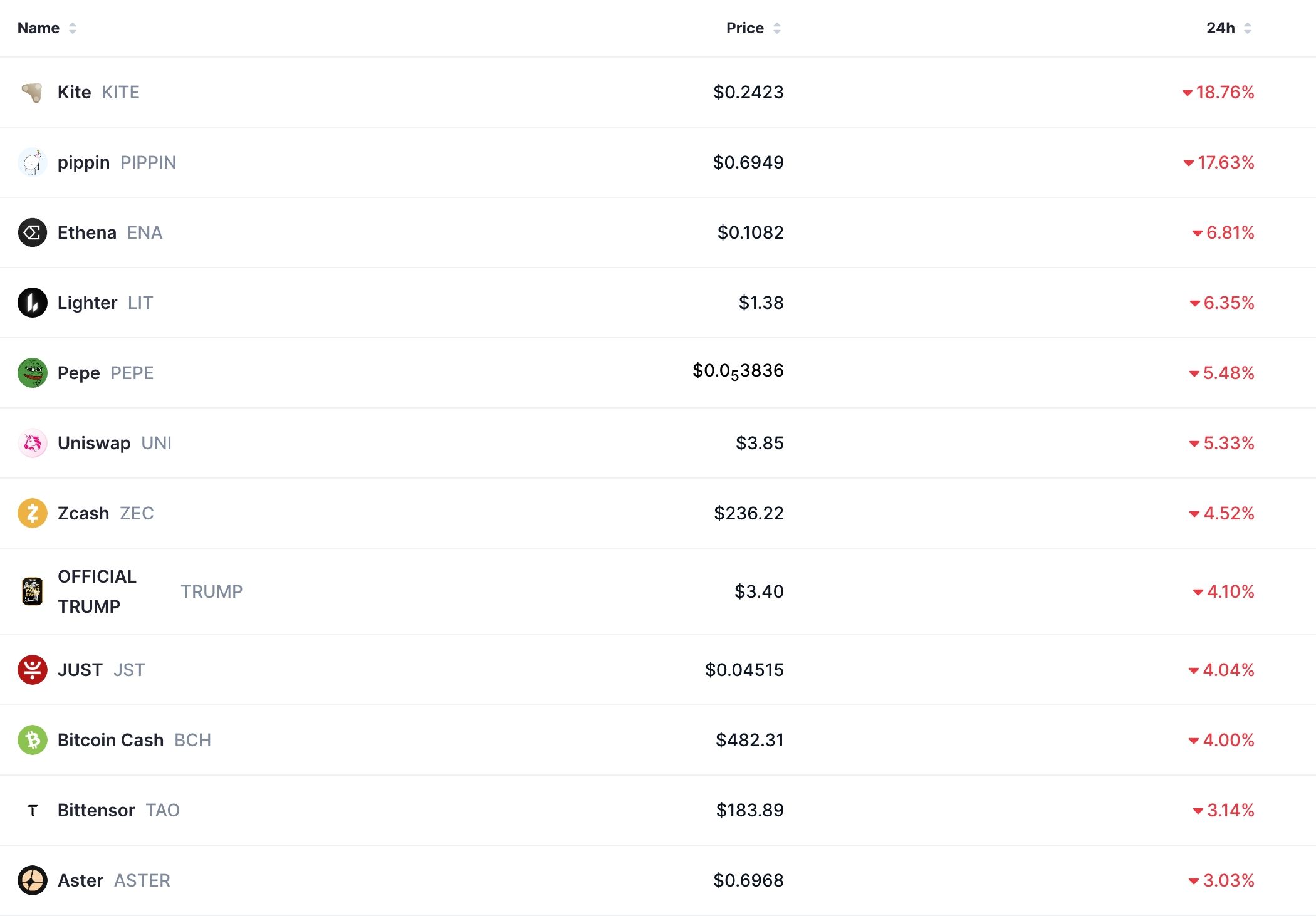This screenshot has height=916, width=1316.
Task: Click the Kite coin logo icon
Action: [x=32, y=92]
